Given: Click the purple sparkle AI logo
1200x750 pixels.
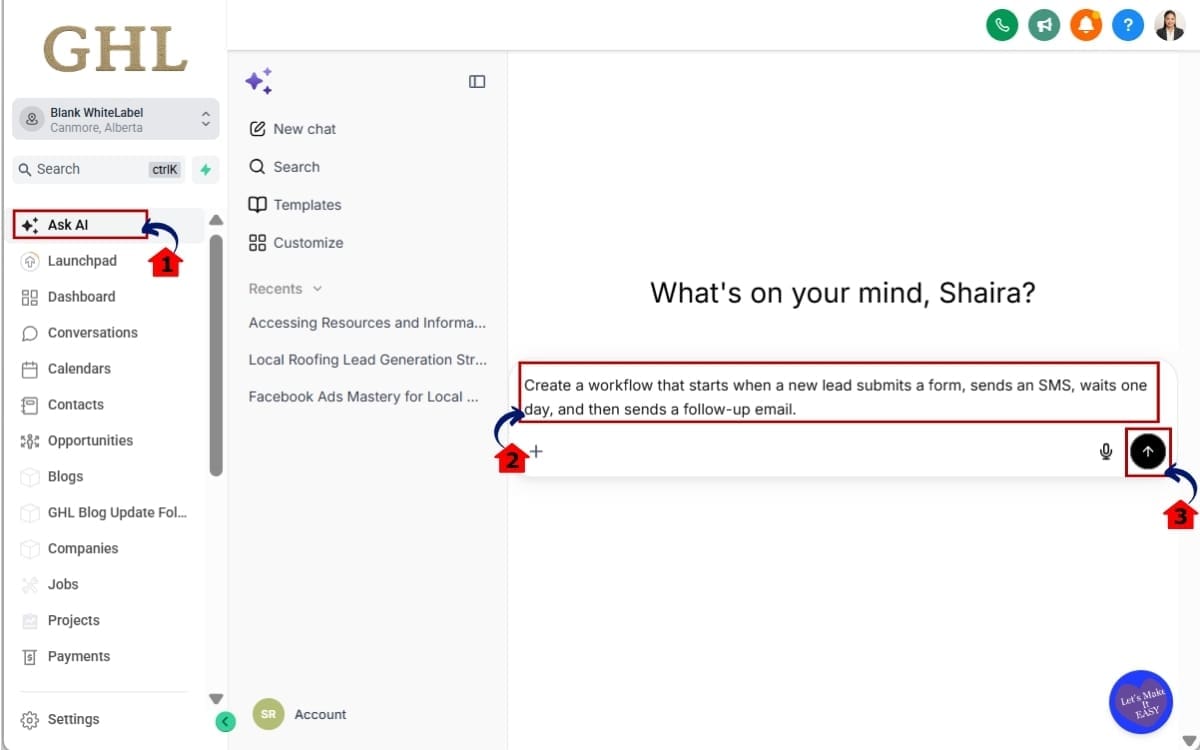Looking at the screenshot, I should point(259,82).
